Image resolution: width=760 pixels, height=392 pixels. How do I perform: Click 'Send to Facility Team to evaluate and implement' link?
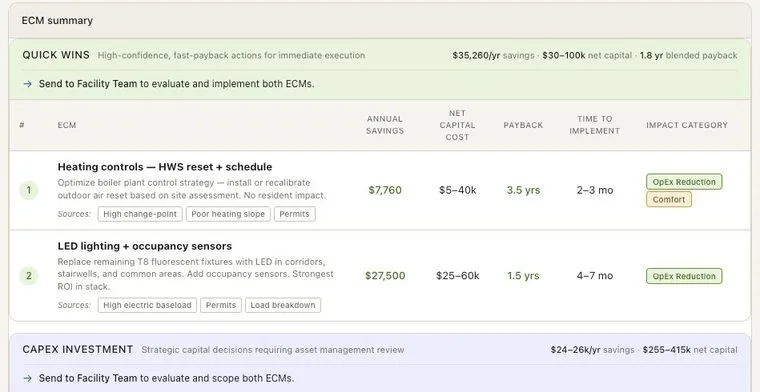(176, 84)
